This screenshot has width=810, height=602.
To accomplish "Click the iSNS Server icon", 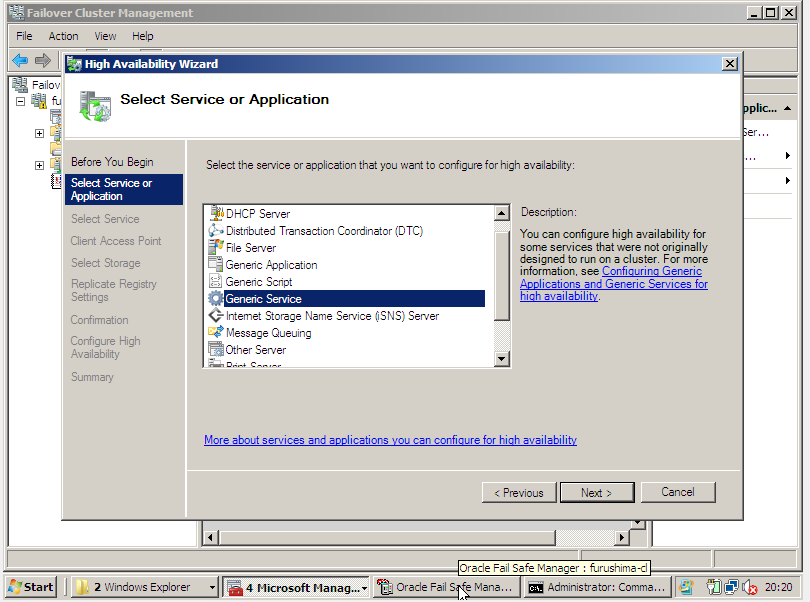I will pos(216,316).
